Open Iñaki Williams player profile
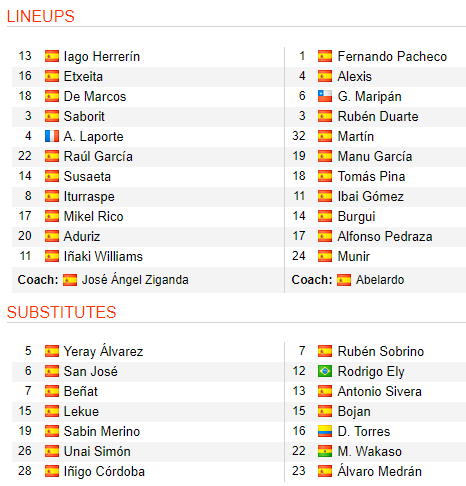The width and height of the screenshot is (466, 486). coord(103,256)
